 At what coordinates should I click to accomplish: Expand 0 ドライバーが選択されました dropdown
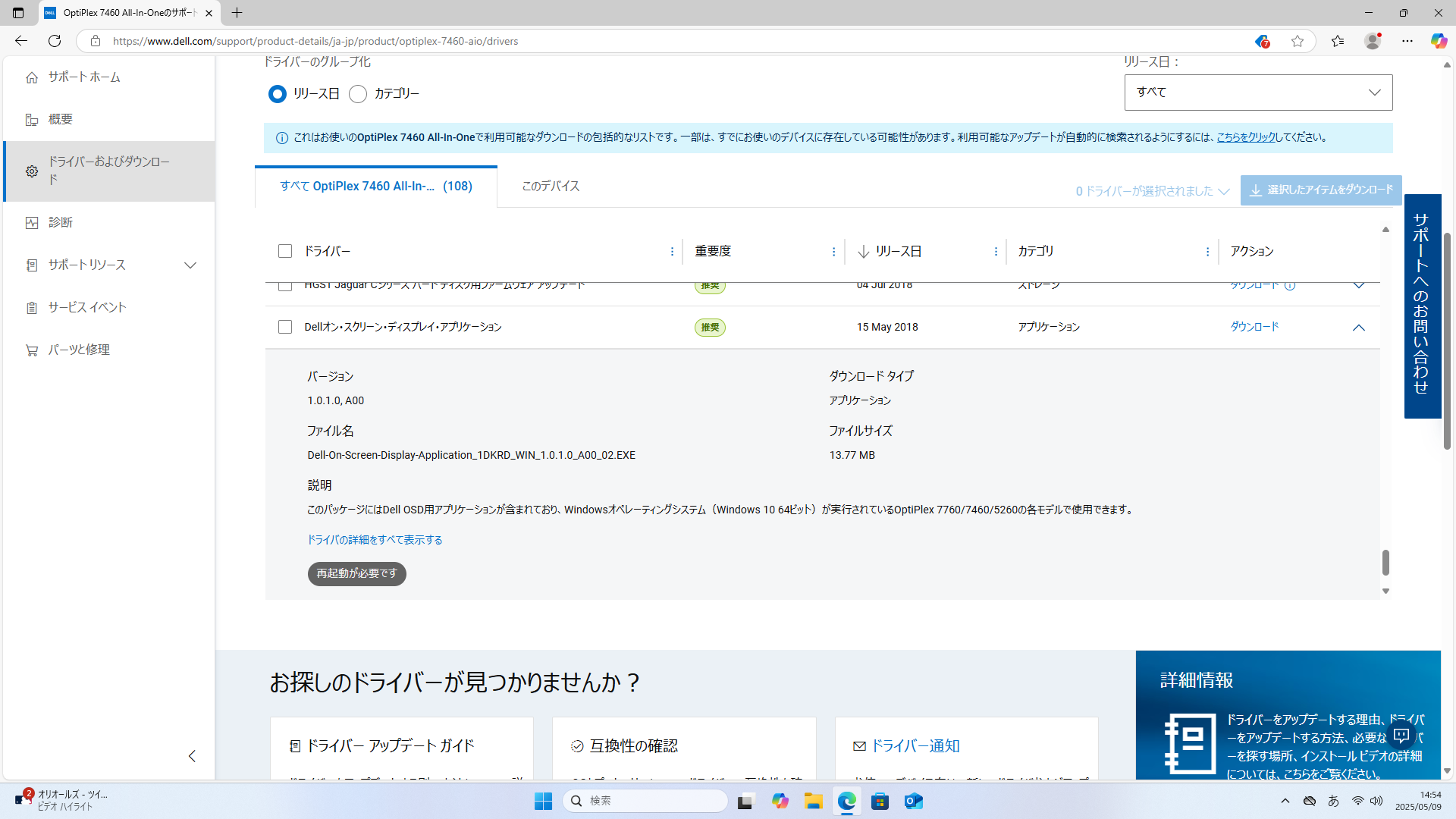pyautogui.click(x=1152, y=191)
